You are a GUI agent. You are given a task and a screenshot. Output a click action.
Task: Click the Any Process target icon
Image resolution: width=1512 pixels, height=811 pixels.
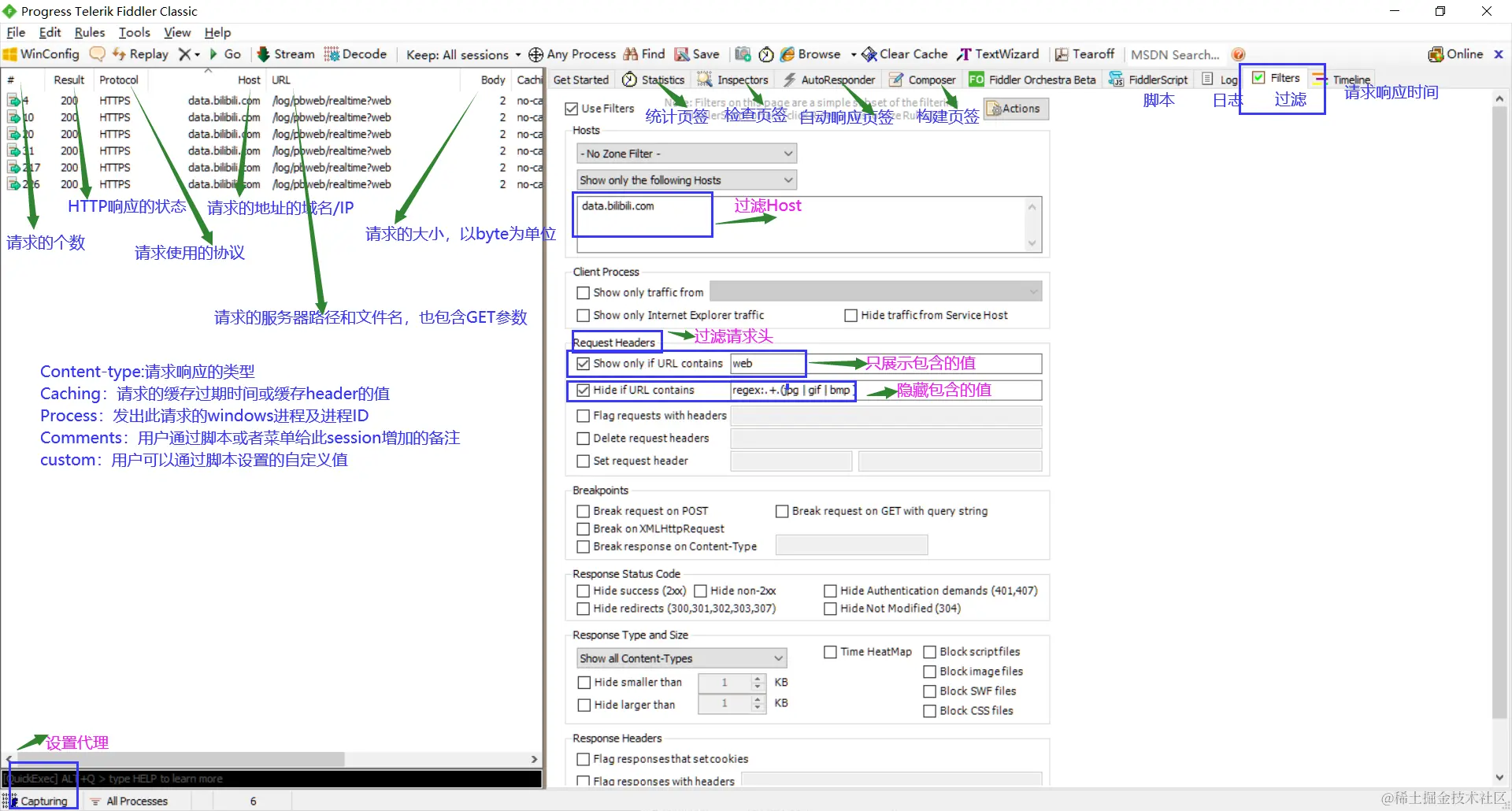535,54
